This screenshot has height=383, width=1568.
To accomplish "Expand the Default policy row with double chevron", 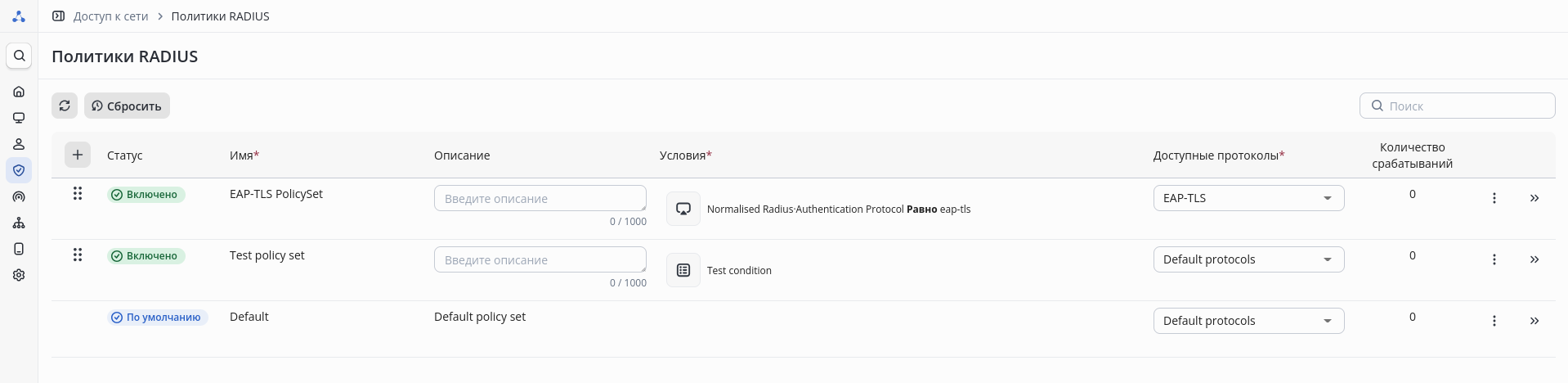I will pos(1534,321).
